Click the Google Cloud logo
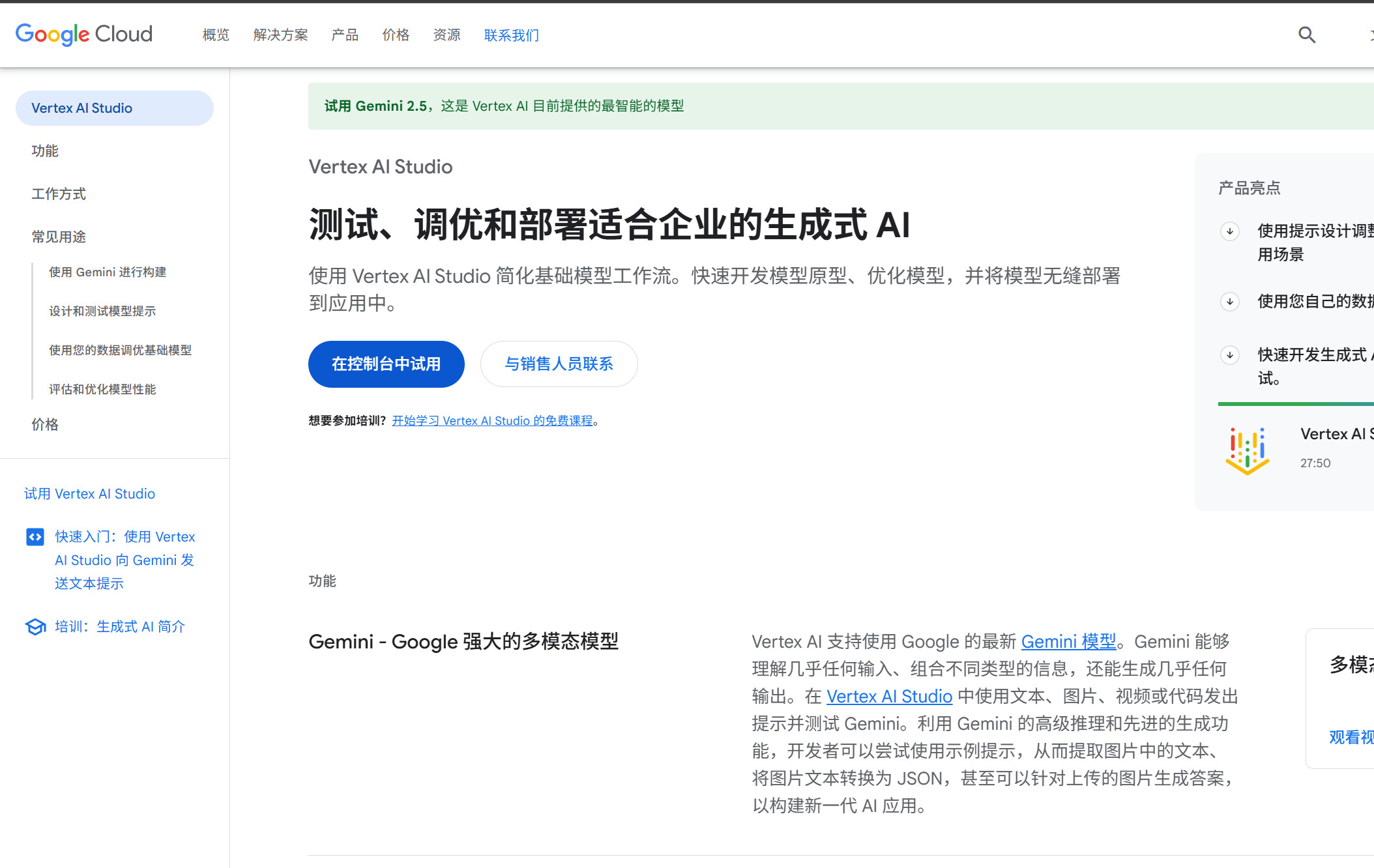The width and height of the screenshot is (1374, 868). click(x=84, y=34)
